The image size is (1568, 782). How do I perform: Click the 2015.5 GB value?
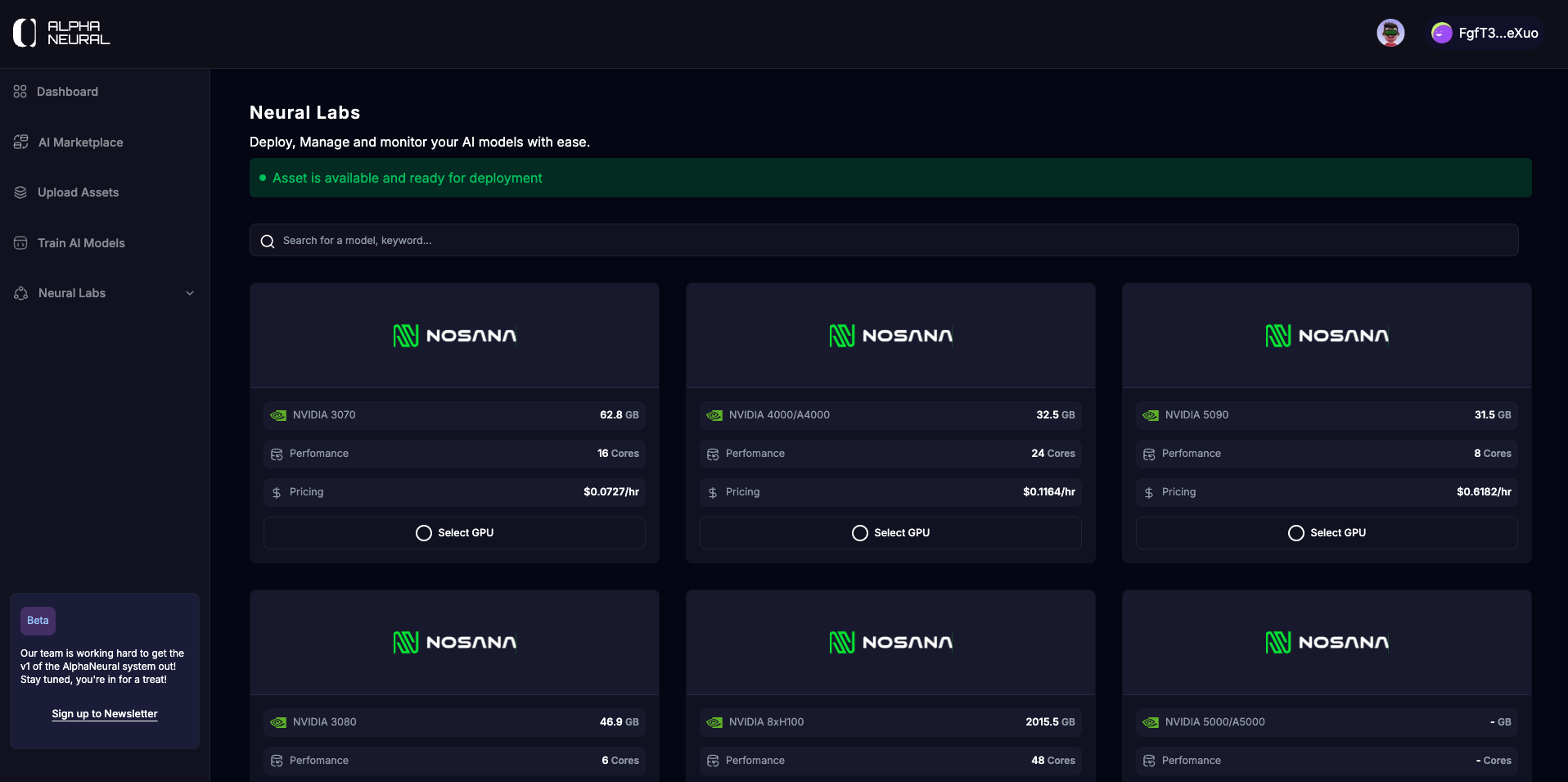1050,722
